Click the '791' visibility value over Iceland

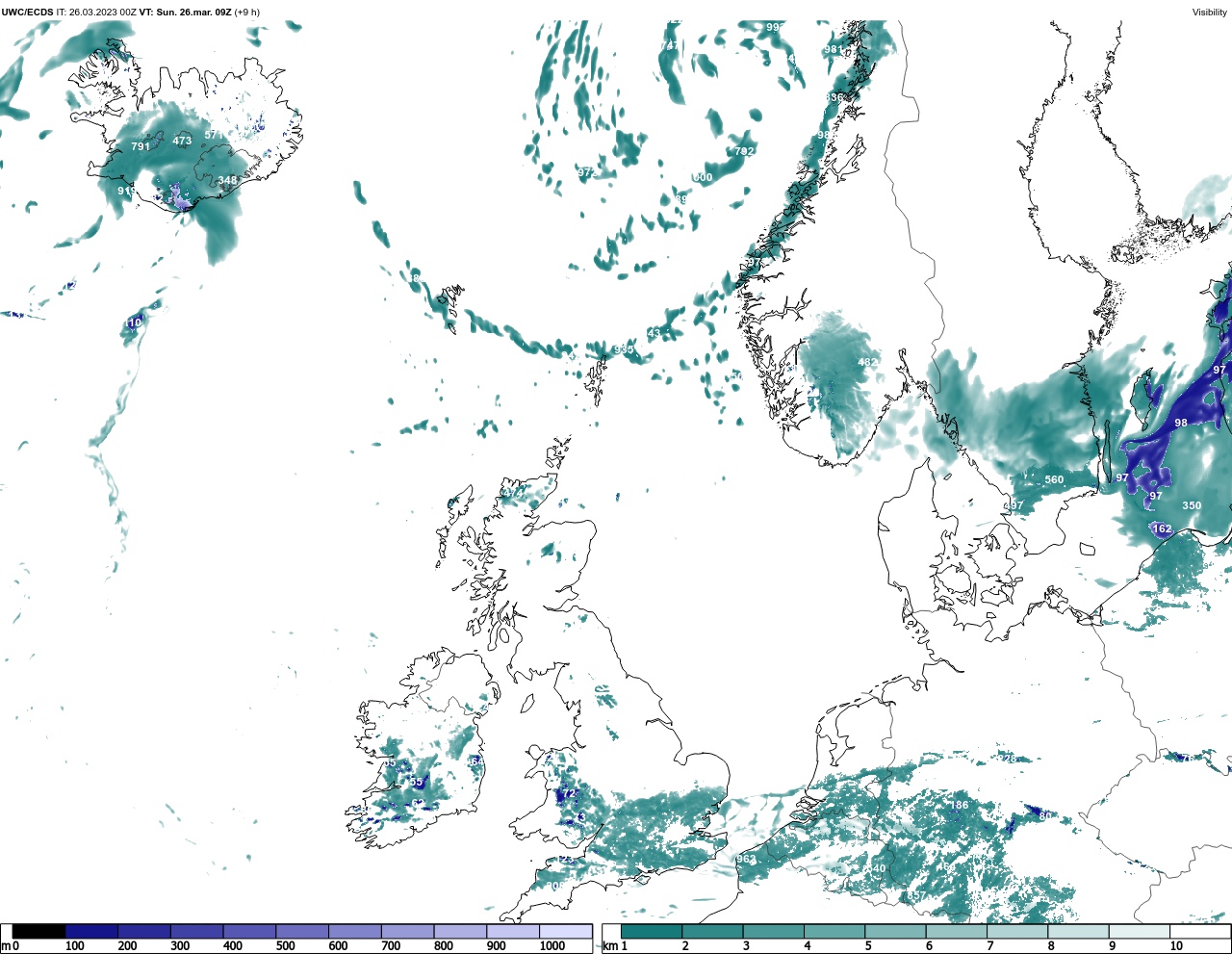[x=141, y=146]
